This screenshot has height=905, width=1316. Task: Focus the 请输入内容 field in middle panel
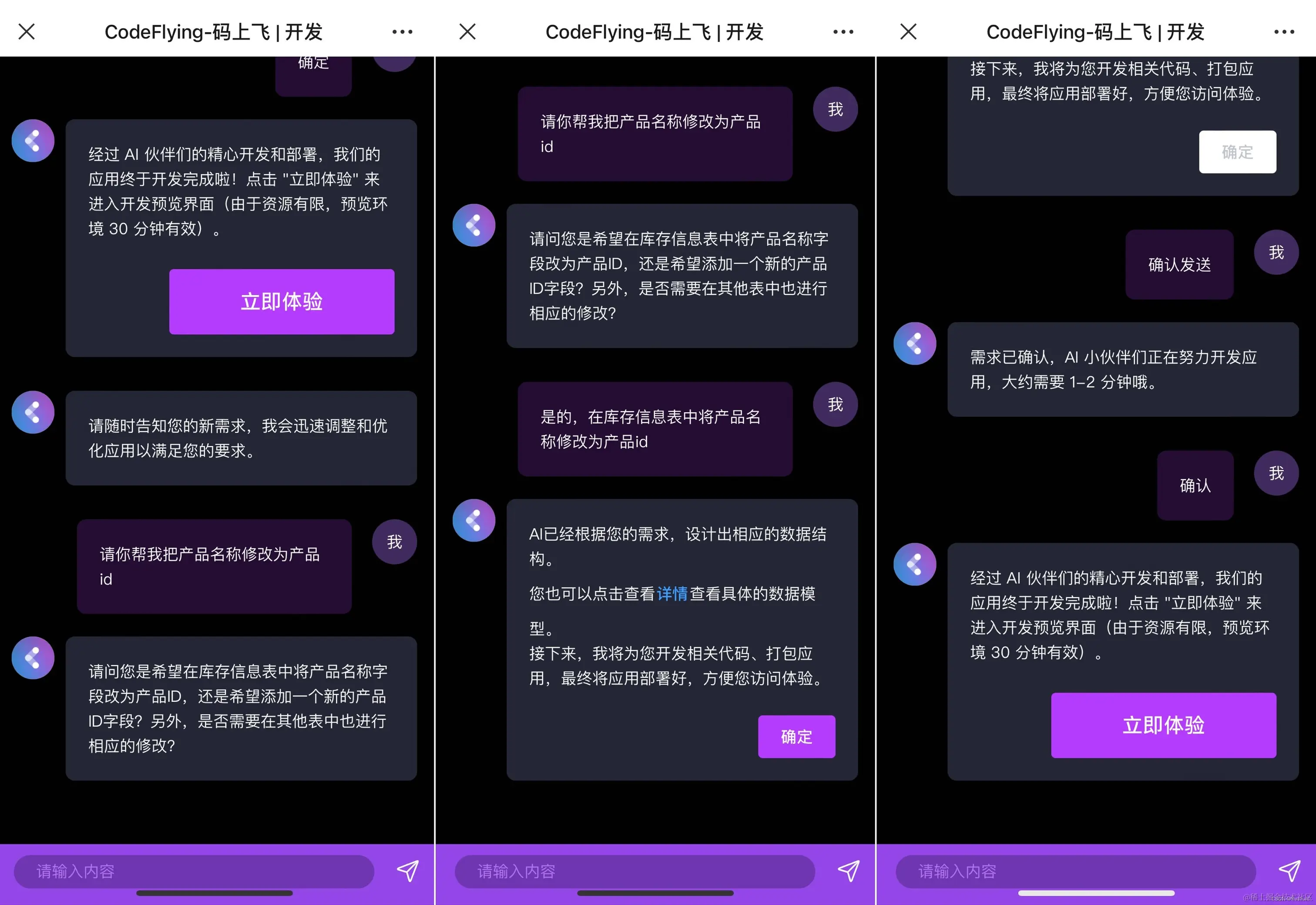click(635, 871)
